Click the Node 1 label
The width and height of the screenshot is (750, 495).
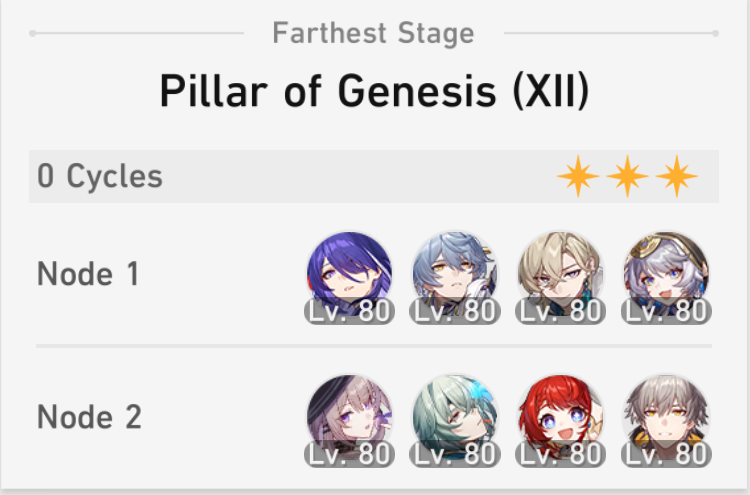(88, 274)
